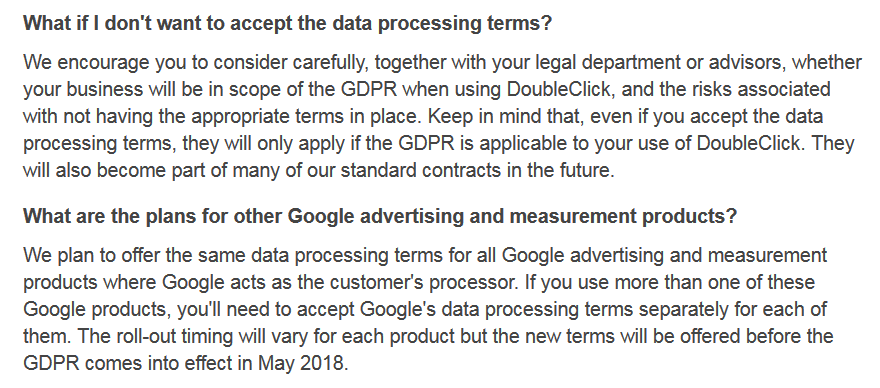The image size is (880, 388).
Task: Click 'Google products, you'll need to accept'
Action: click(189, 309)
